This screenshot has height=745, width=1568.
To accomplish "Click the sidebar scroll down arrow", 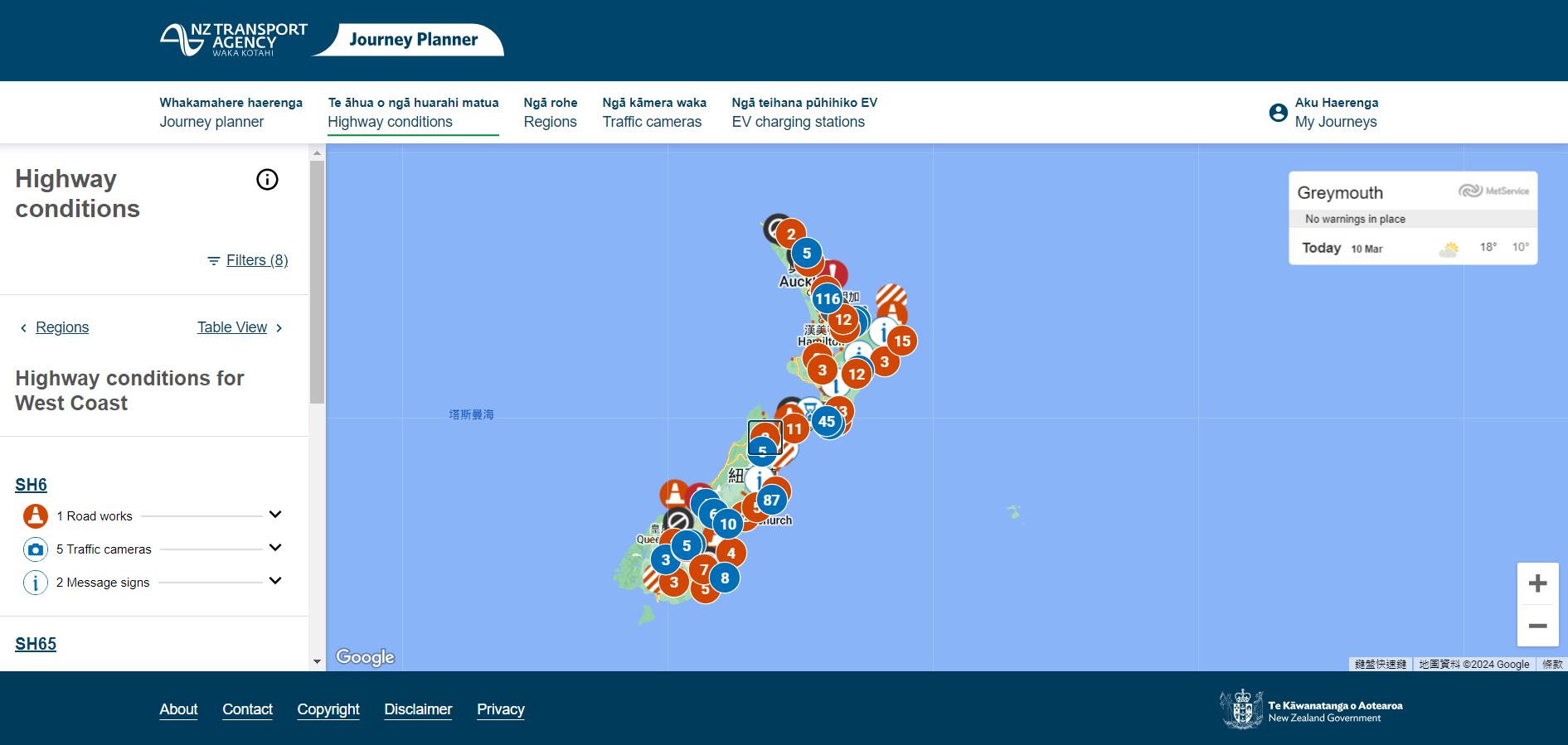I will 317,662.
